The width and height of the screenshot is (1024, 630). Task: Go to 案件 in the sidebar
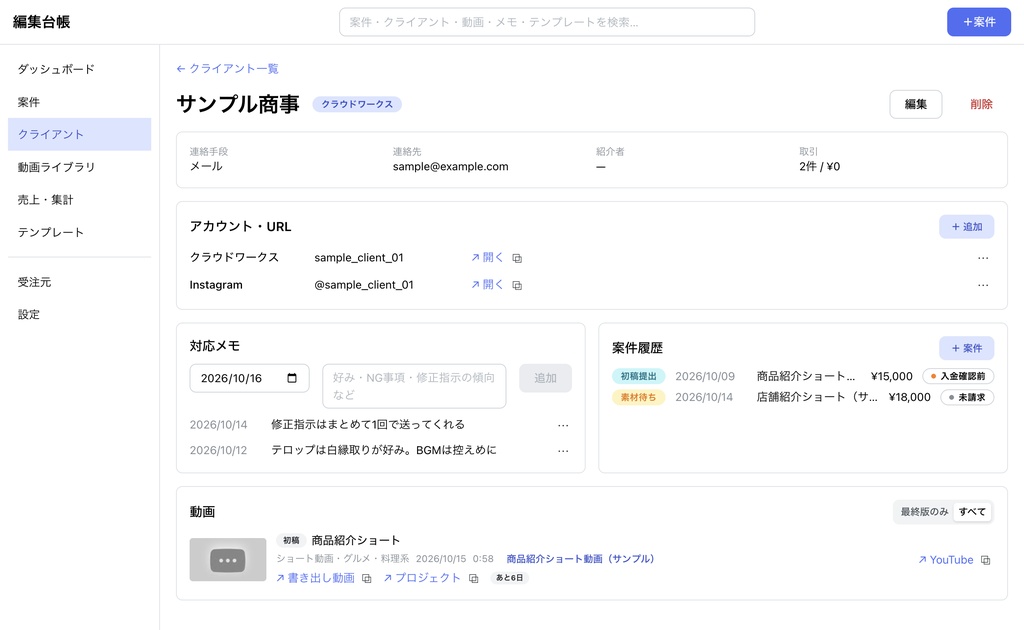pos(80,102)
